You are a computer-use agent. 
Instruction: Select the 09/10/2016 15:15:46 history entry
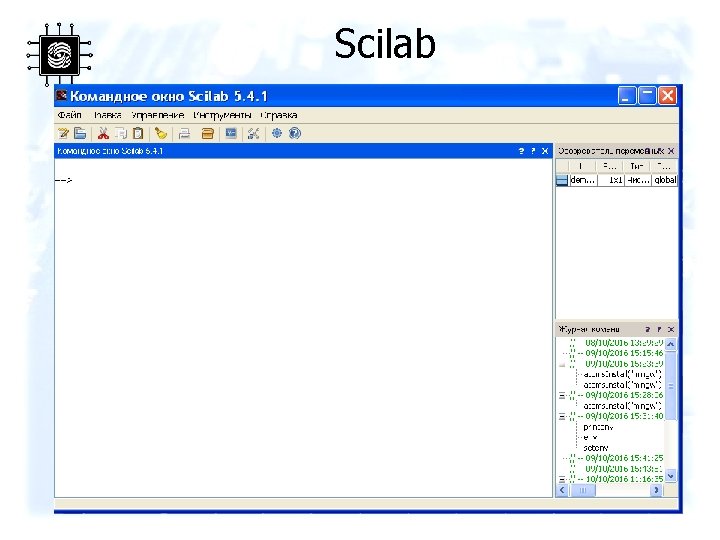click(x=624, y=354)
